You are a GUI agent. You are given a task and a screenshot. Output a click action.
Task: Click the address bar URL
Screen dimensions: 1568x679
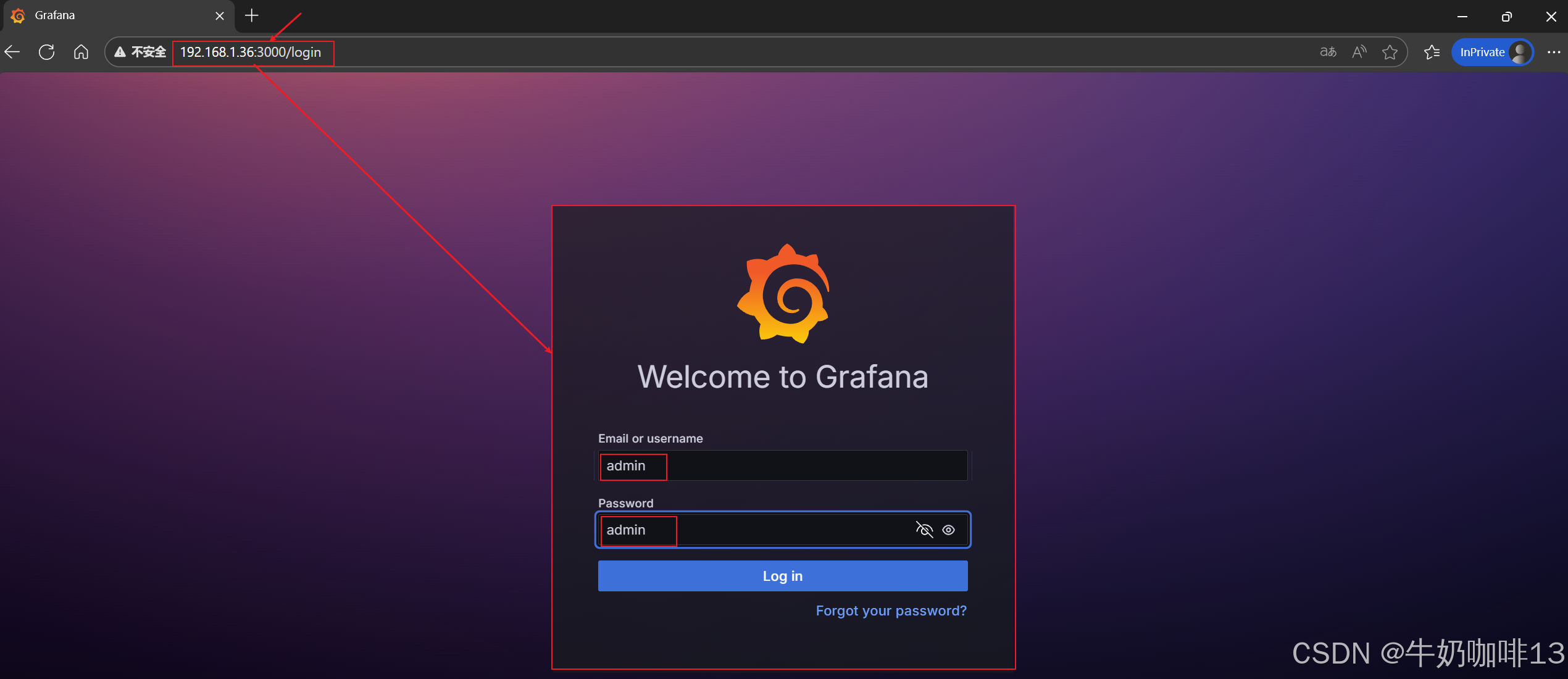[x=251, y=52]
